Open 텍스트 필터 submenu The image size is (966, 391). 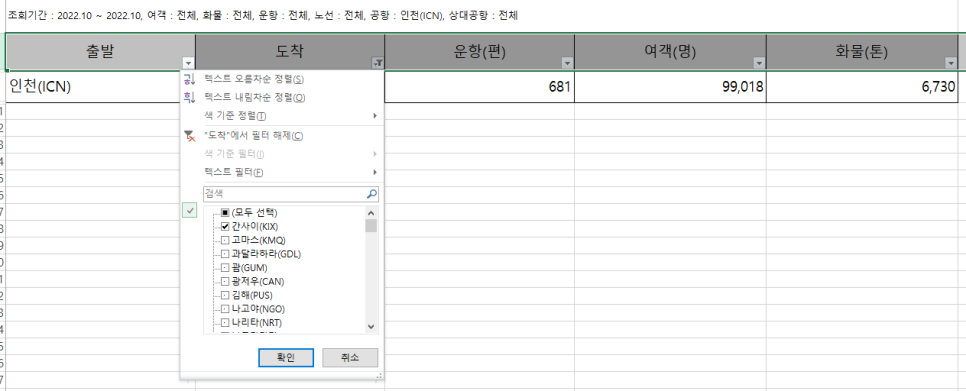point(282,172)
